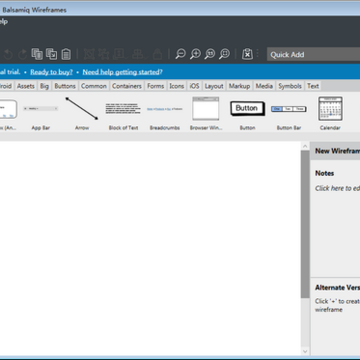Open the Icons library tab
360x360 pixels.
pyautogui.click(x=177, y=86)
